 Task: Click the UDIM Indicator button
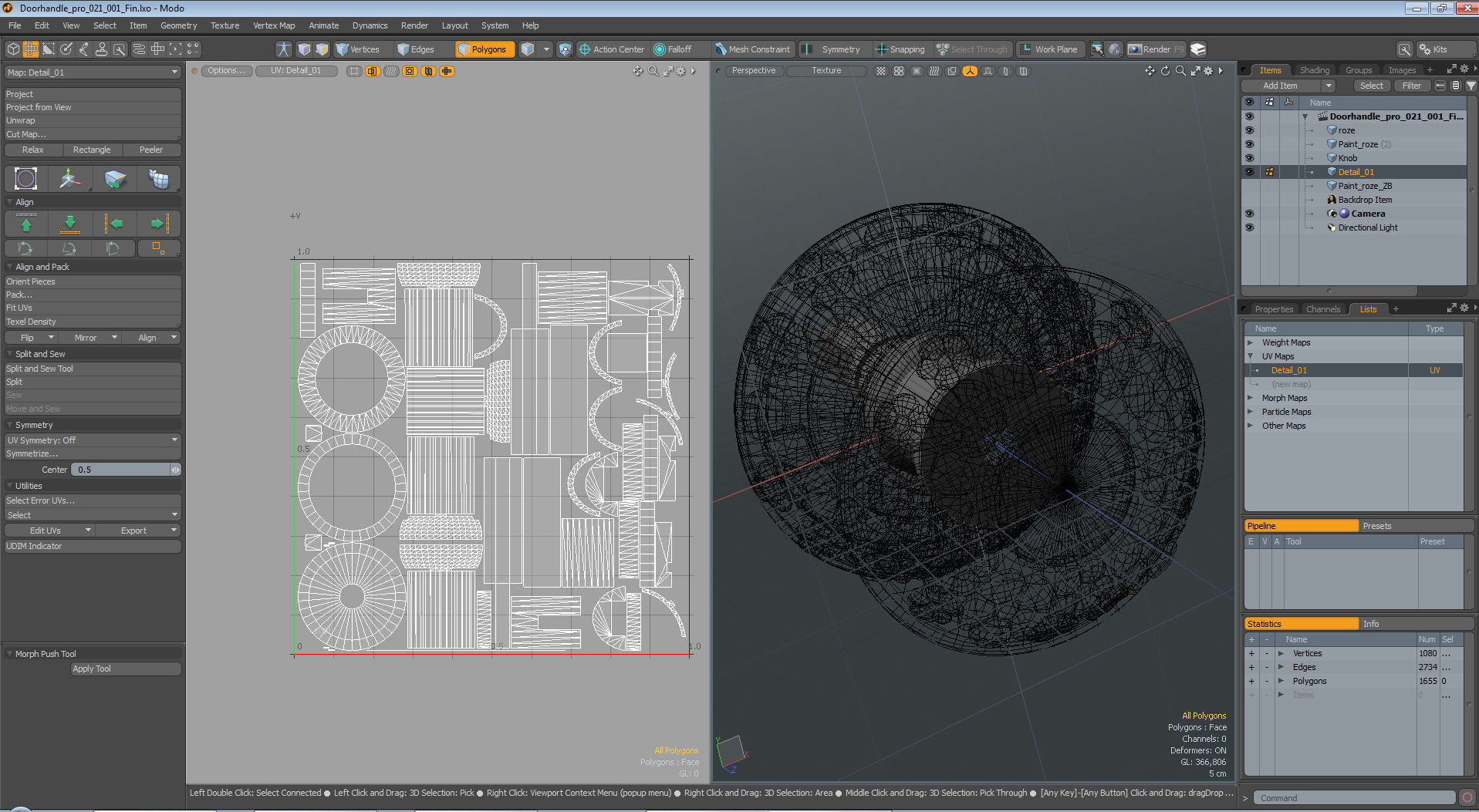[x=93, y=546]
